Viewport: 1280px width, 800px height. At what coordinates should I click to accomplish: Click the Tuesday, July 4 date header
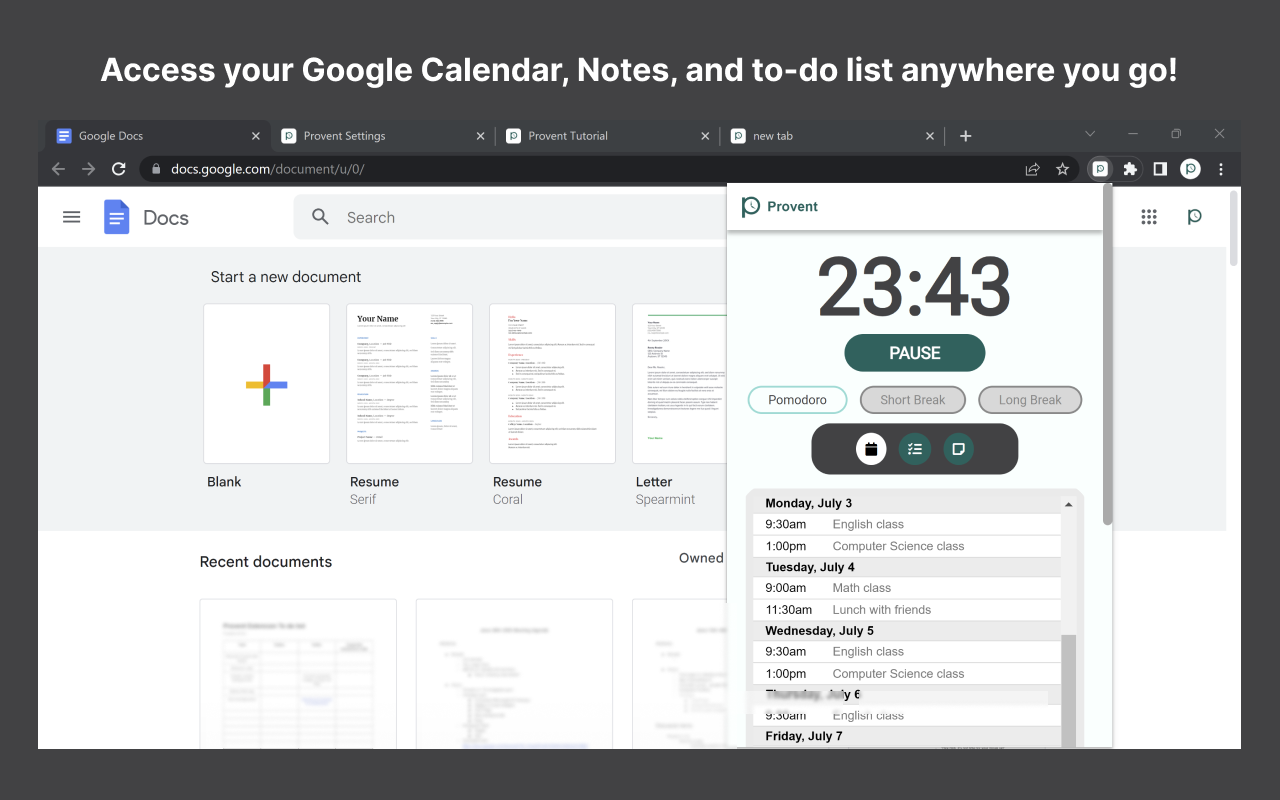point(810,567)
